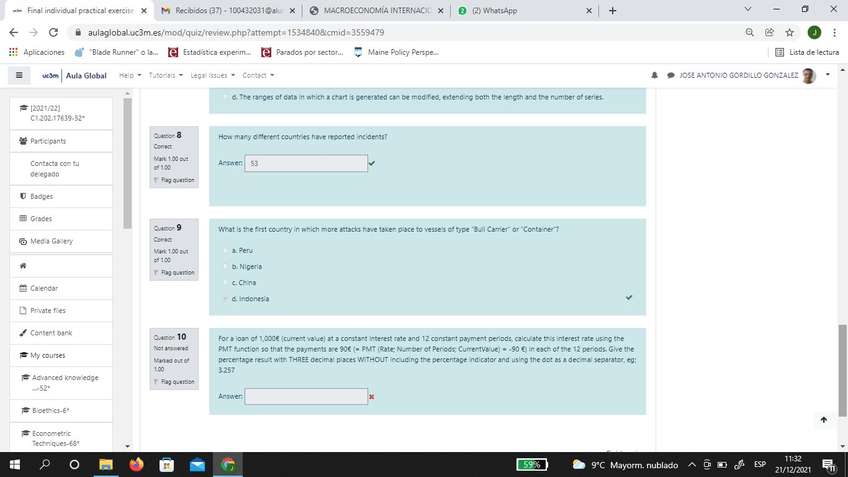Open the Media Gallery link
This screenshot has width=848, height=477.
[x=61, y=241]
